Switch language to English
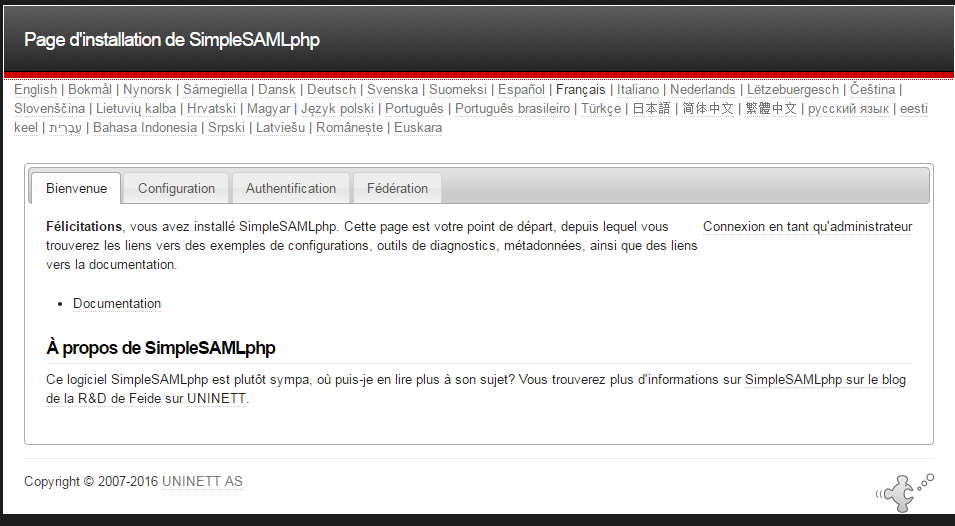The width and height of the screenshot is (955, 526). coord(35,89)
